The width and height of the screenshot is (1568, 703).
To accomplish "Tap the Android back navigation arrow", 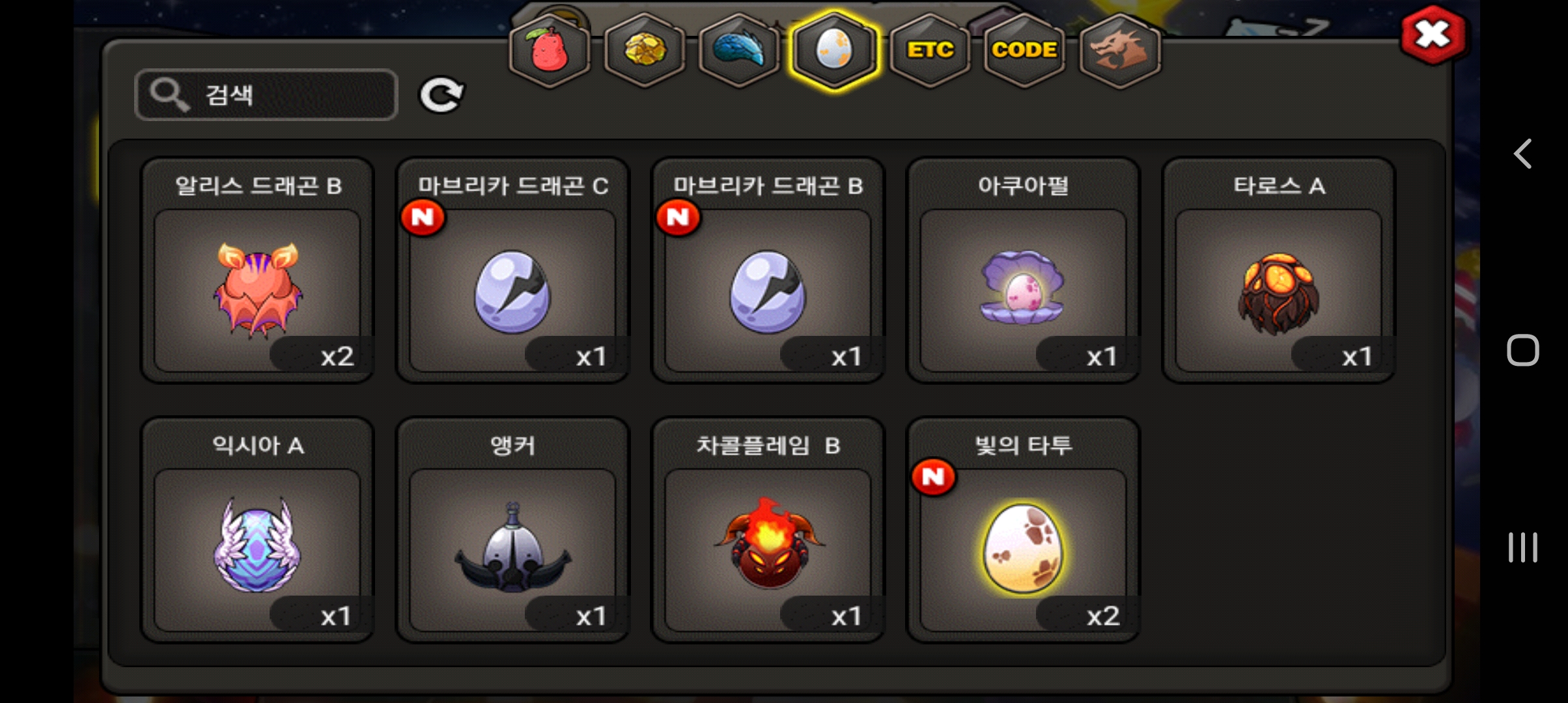I will point(1522,154).
